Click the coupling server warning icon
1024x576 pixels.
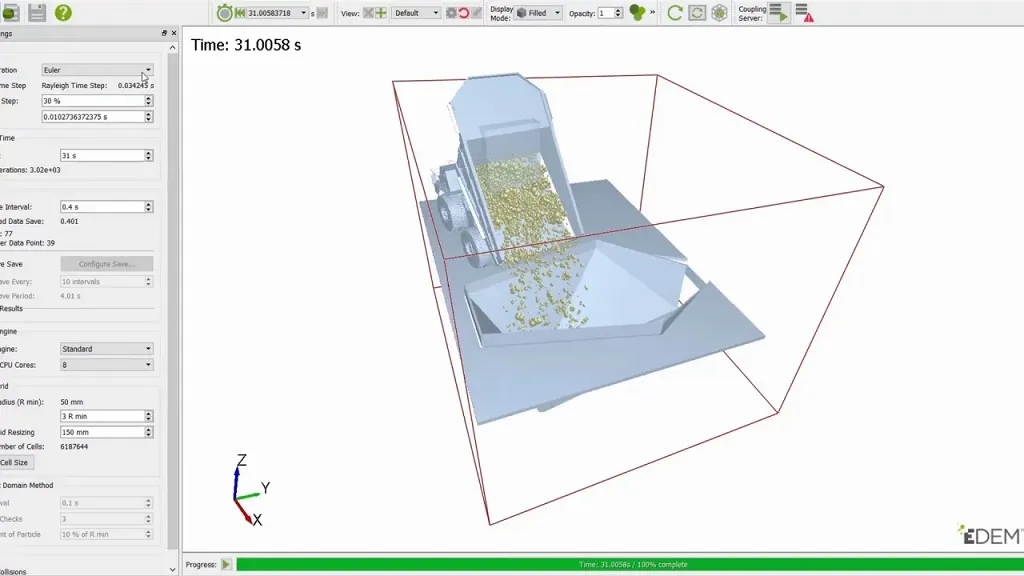pos(805,12)
